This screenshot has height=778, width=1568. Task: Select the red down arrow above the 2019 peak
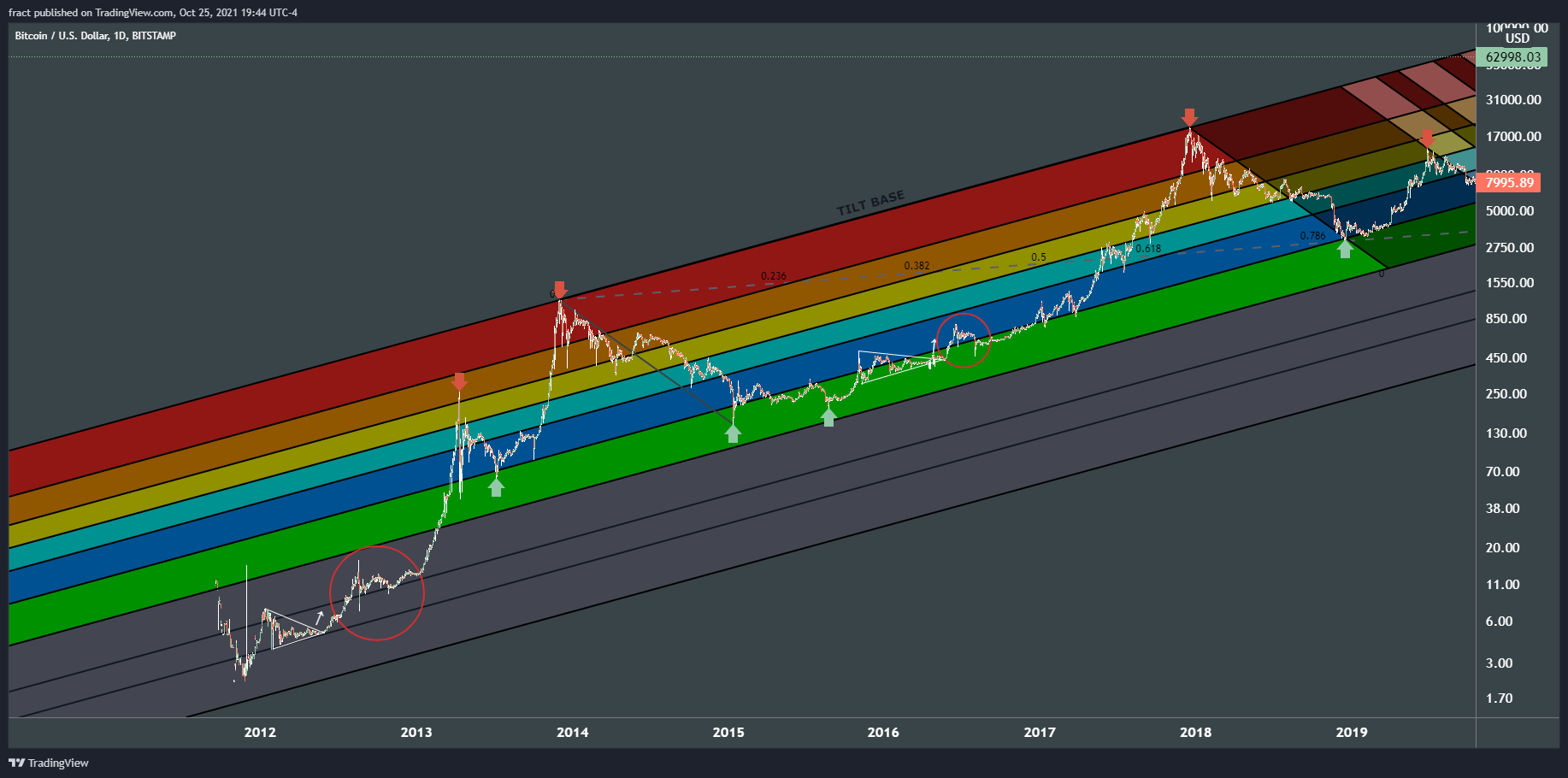coord(1427,138)
